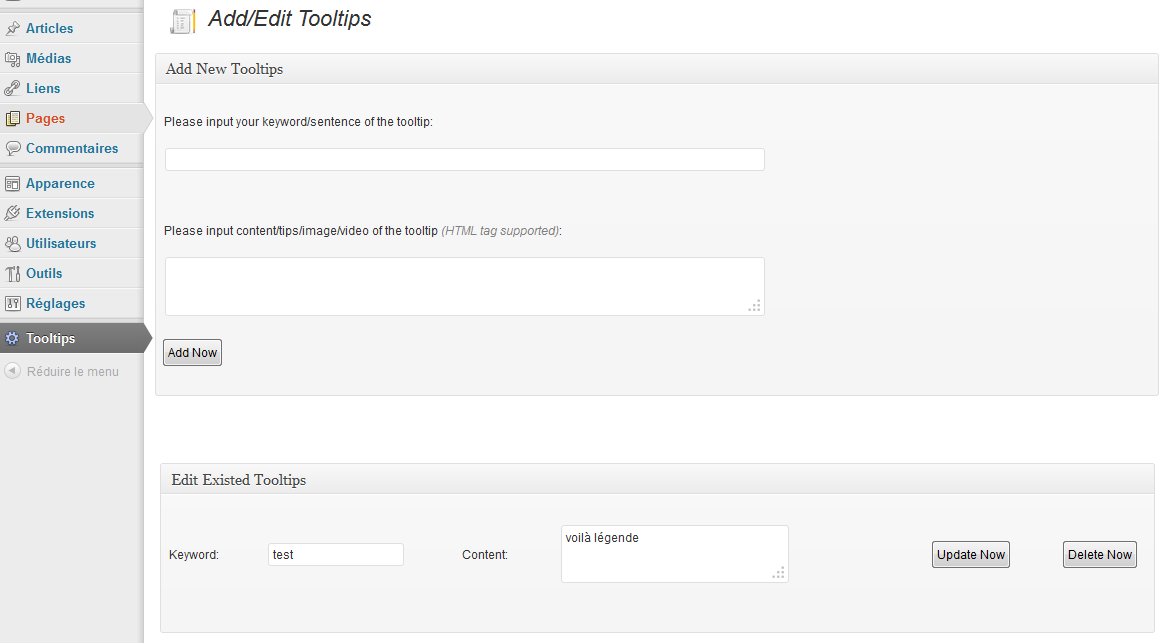Image resolution: width=1161 pixels, height=643 pixels.
Task: Click the Delete Now button
Action: 1100,555
